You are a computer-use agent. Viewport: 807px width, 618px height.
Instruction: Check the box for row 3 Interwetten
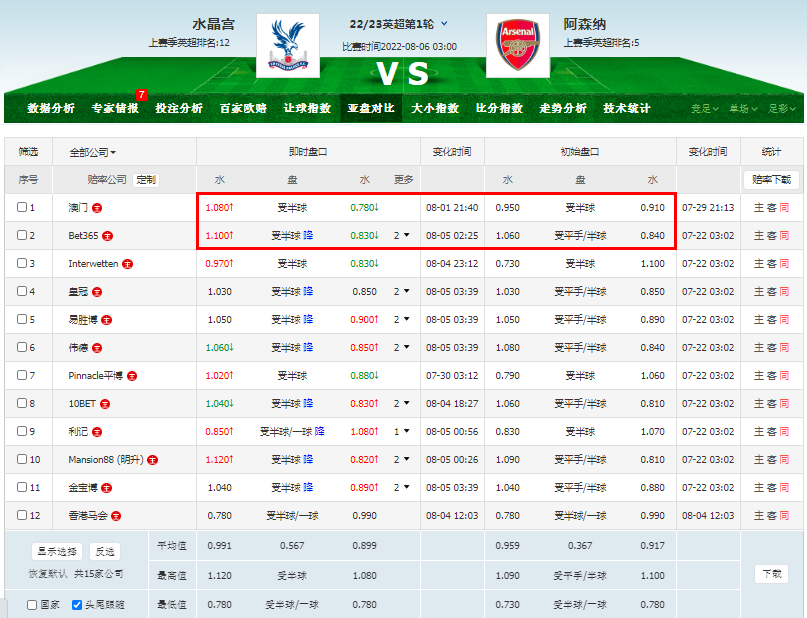(x=22, y=263)
